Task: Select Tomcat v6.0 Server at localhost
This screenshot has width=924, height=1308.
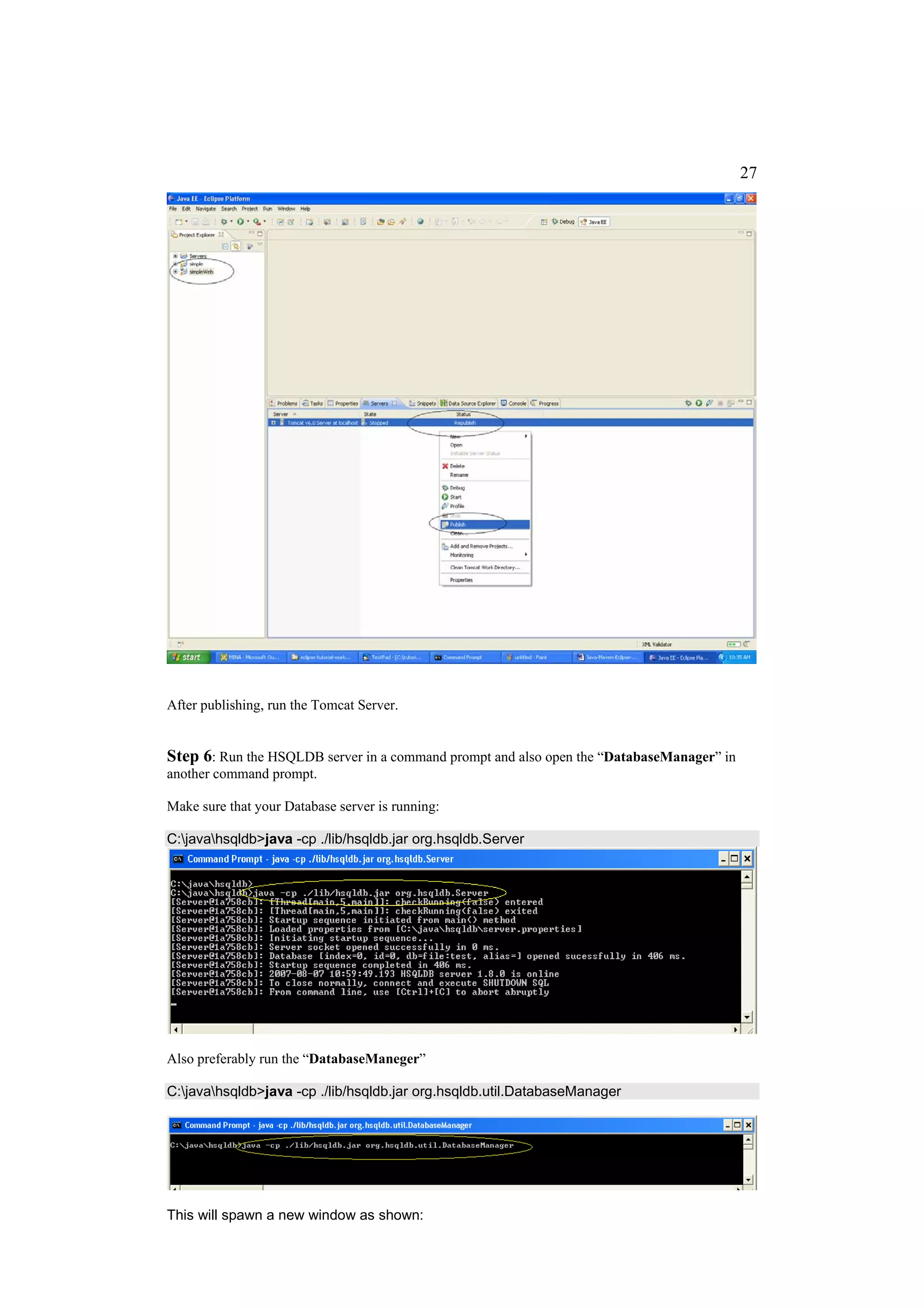Action: (322, 423)
